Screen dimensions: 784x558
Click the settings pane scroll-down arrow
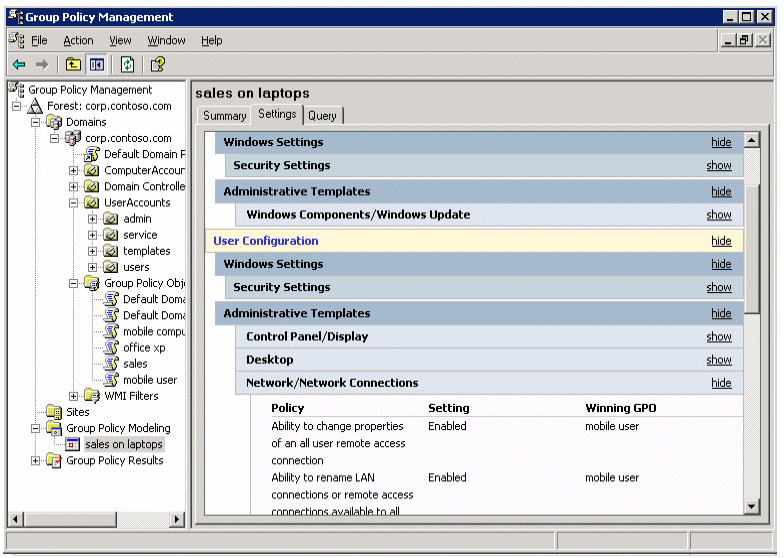pyautogui.click(x=752, y=507)
